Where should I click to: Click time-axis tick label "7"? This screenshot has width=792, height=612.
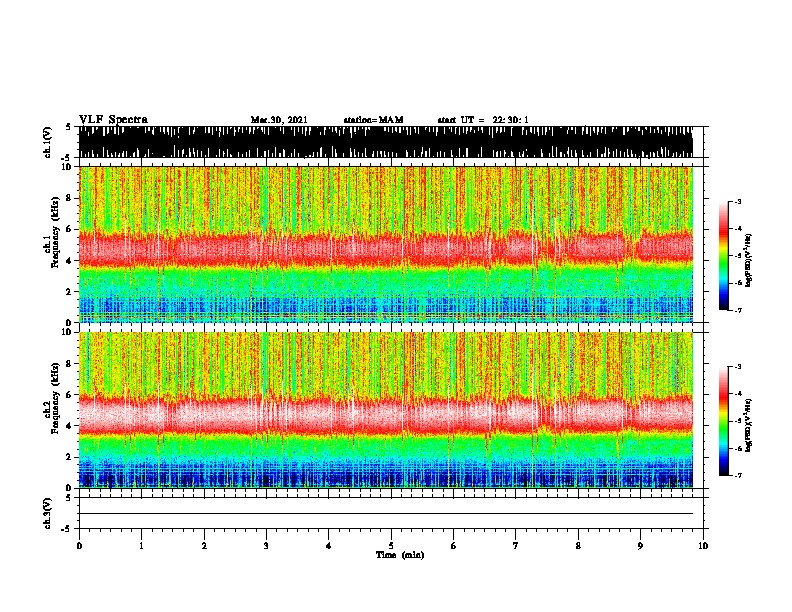(516, 546)
